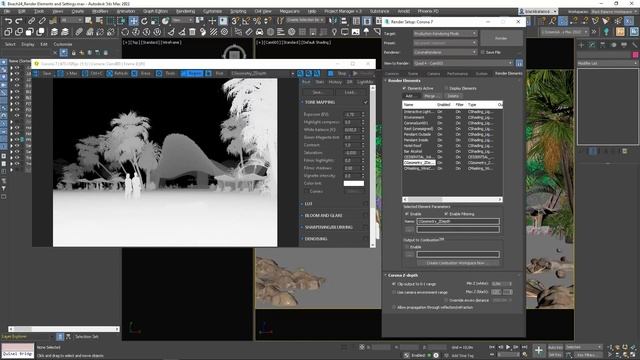Open the LightMix tab in frame buffer

click(364, 82)
